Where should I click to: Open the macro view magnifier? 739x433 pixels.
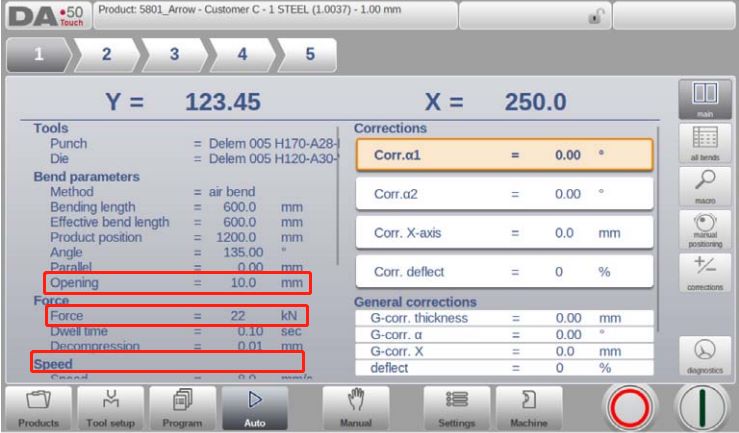click(705, 187)
